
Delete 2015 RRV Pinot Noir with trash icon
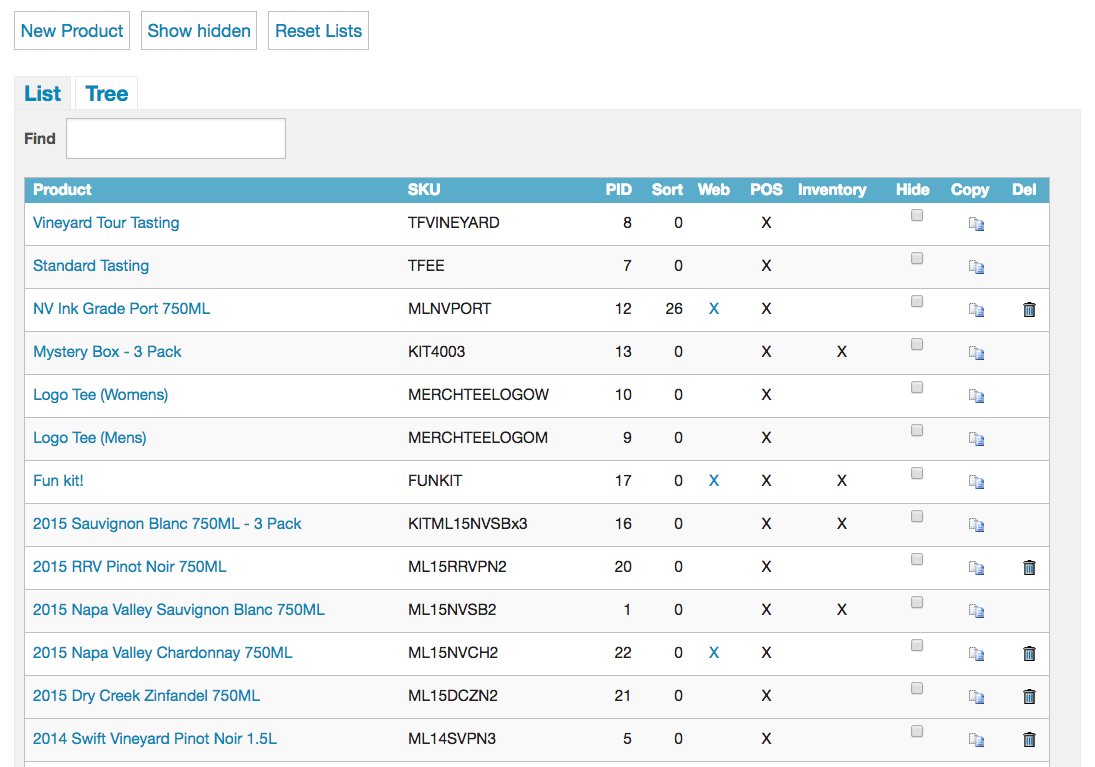pos(1029,567)
